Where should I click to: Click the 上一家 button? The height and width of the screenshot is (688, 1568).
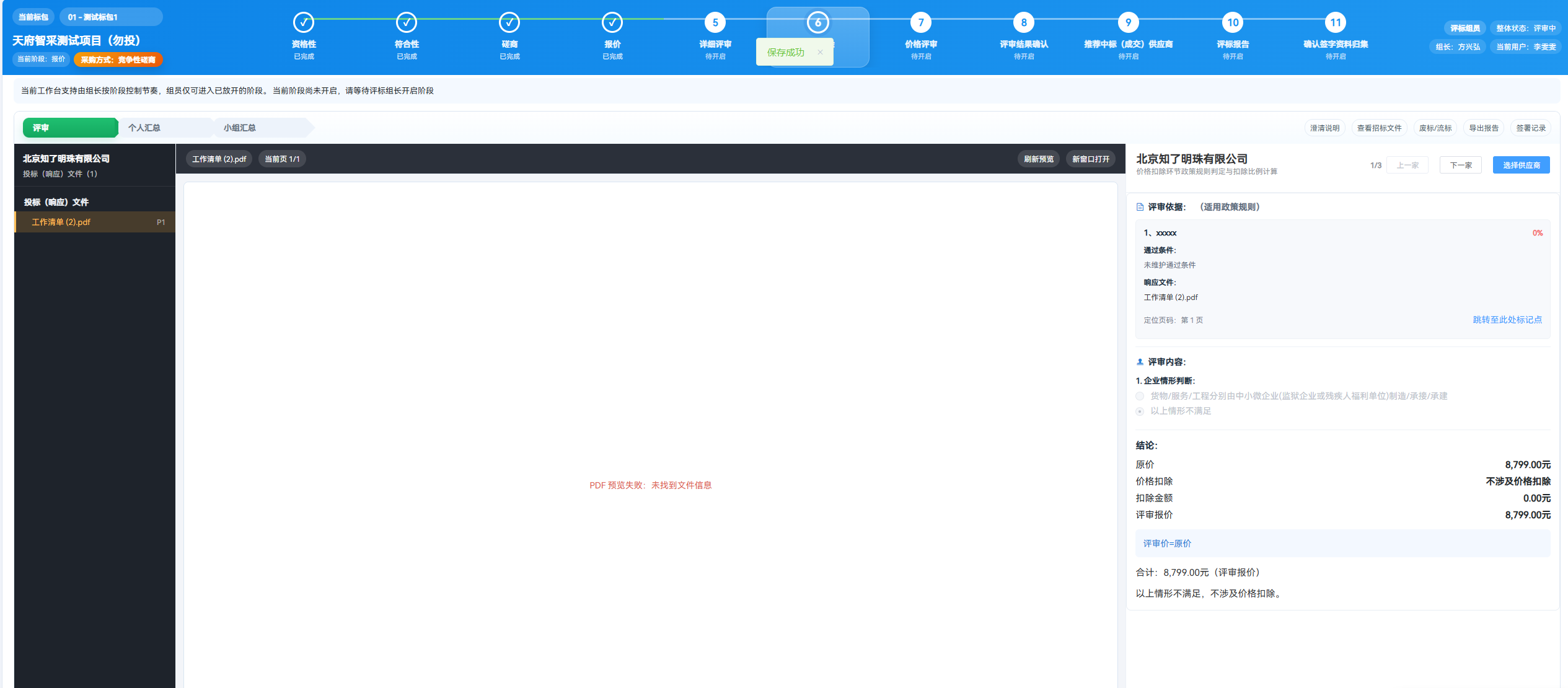click(x=1407, y=165)
